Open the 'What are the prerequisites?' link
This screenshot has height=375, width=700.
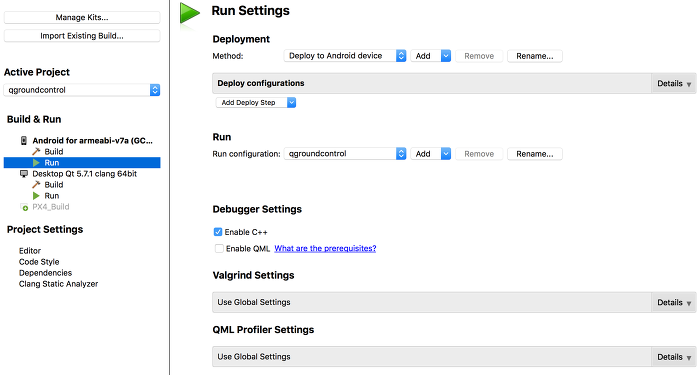click(325, 248)
